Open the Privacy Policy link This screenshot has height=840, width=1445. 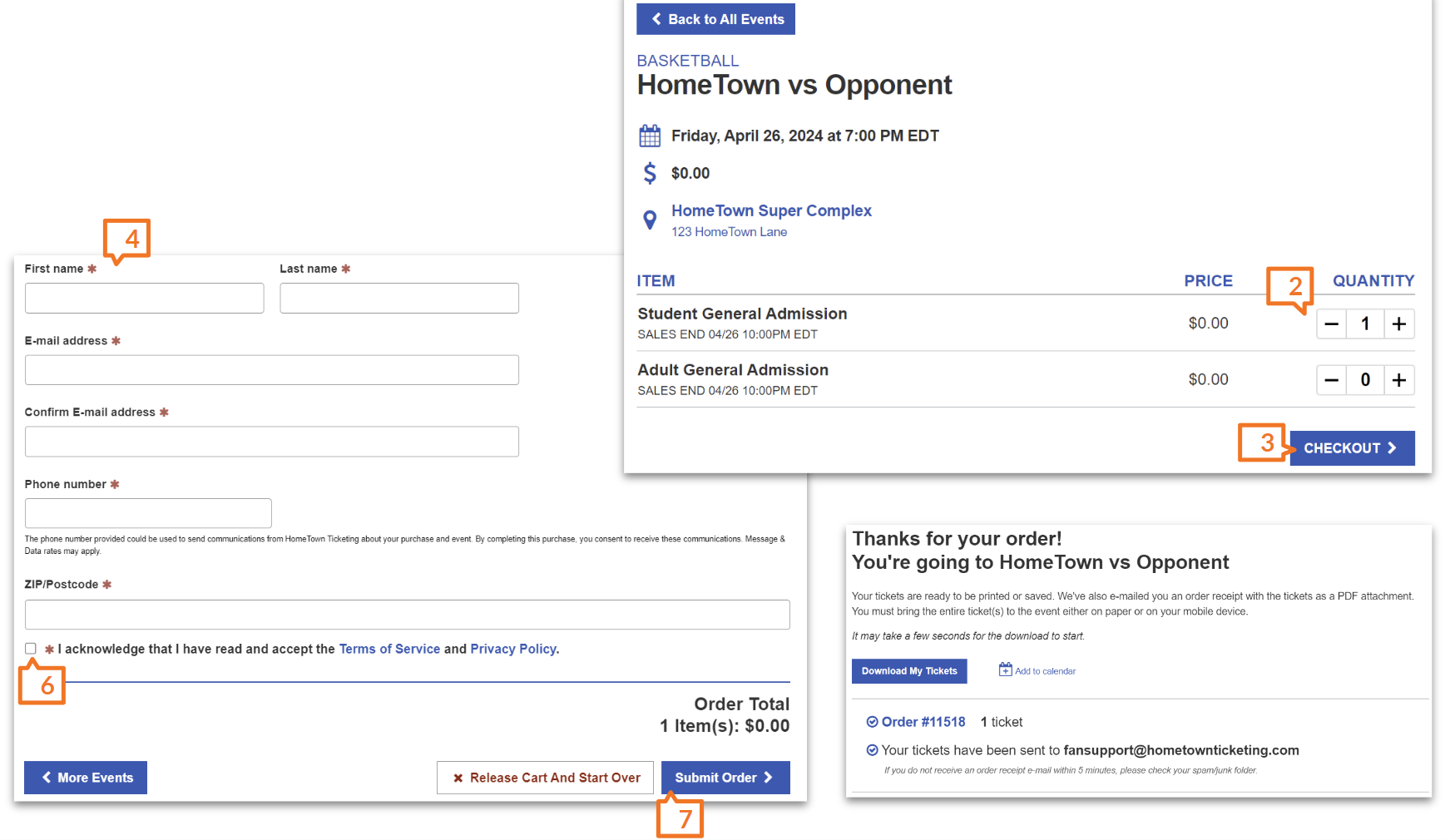tap(514, 649)
